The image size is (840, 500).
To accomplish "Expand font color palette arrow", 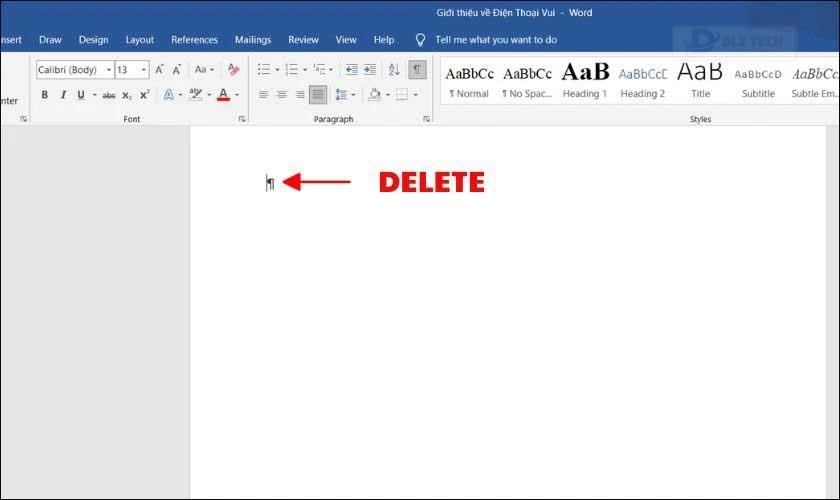I will [x=237, y=95].
